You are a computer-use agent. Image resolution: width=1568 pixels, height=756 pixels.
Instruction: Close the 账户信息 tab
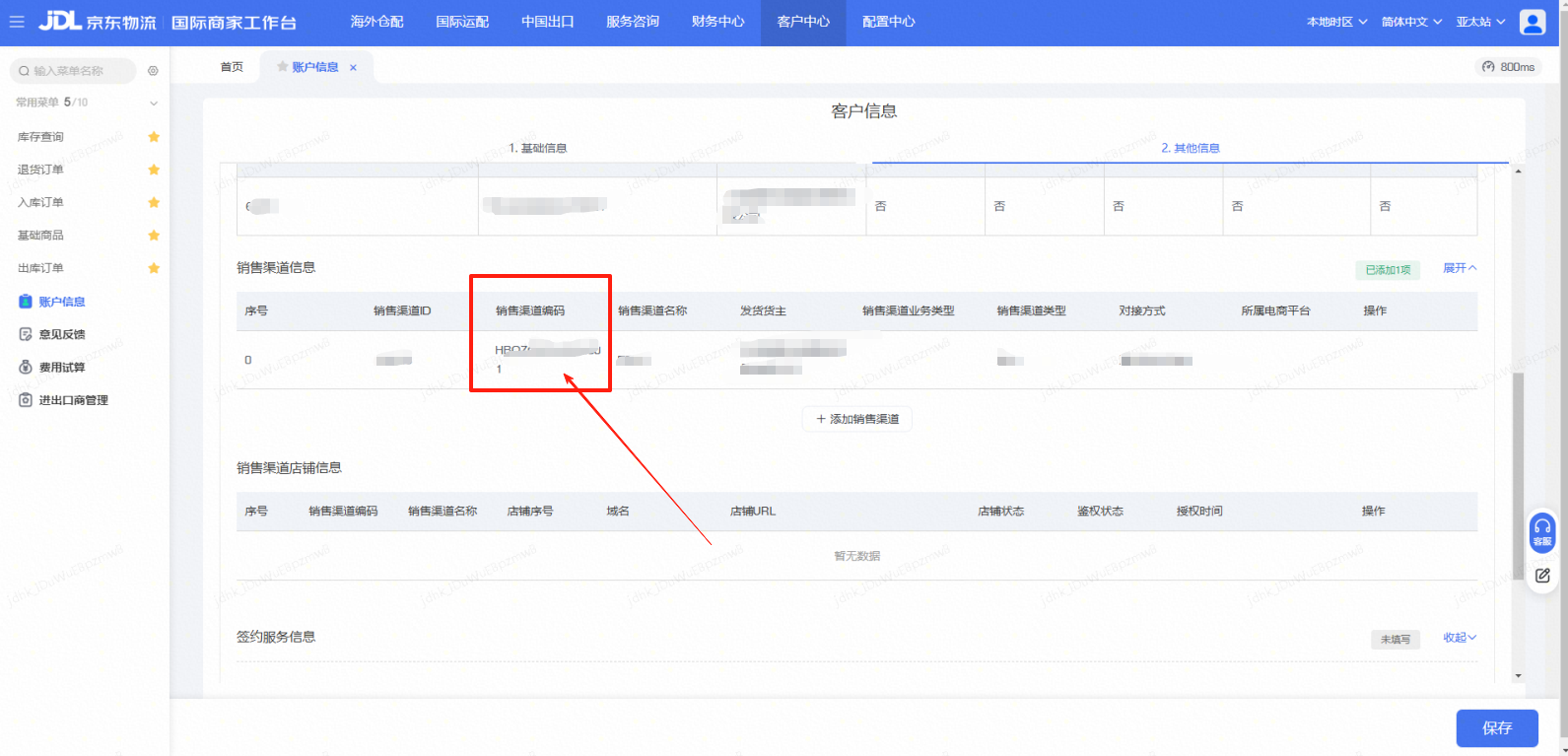click(x=353, y=68)
